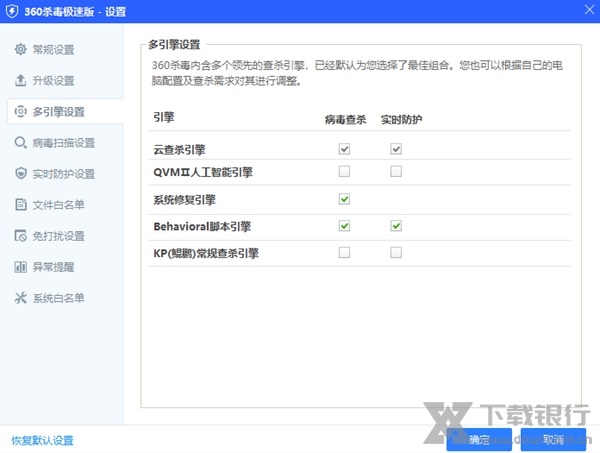The image size is (600, 453).
Task: Click the 云查杀引擎 row label
Action: [x=179, y=149]
